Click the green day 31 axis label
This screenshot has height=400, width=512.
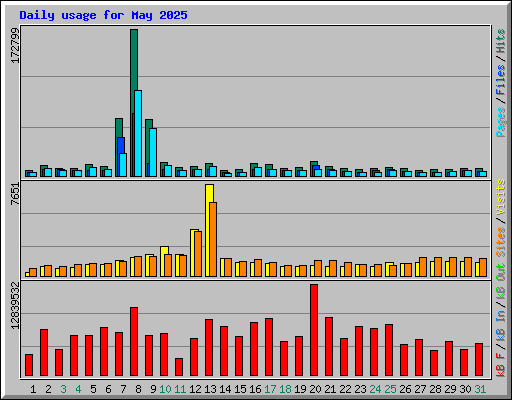pyautogui.click(x=480, y=389)
